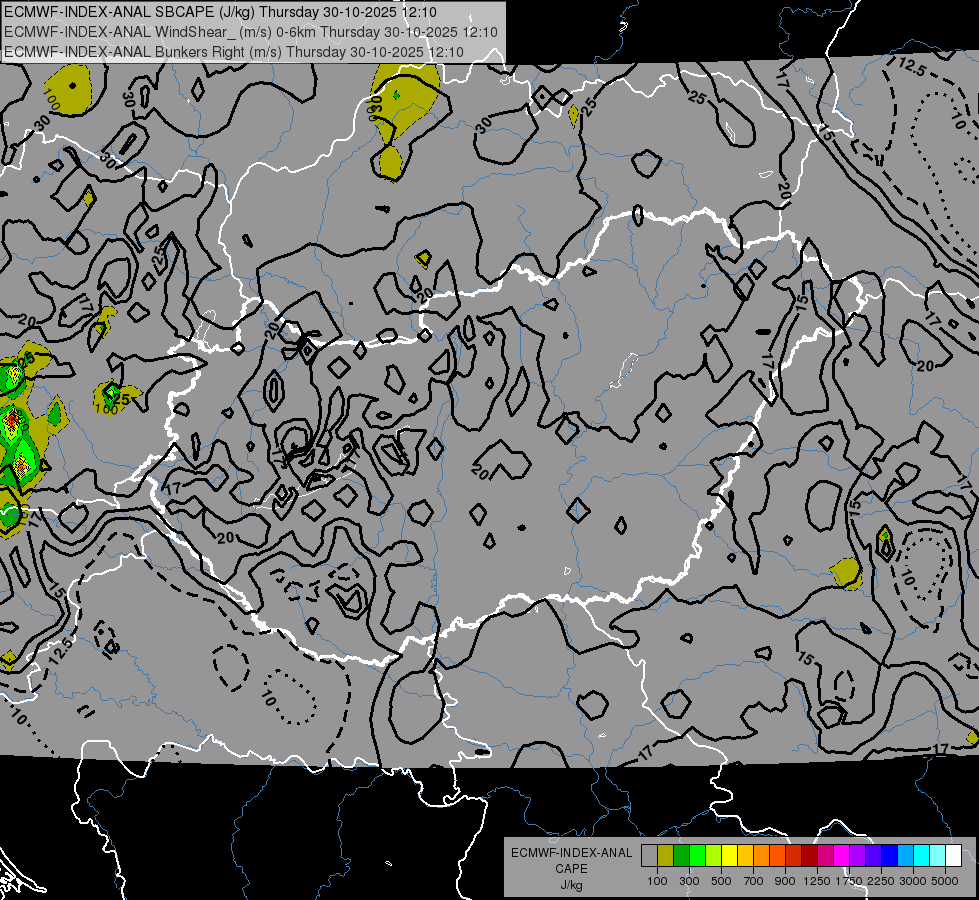Select the WindShear 0-6km layer title line
Image resolution: width=979 pixels, height=900 pixels.
(x=250, y=32)
